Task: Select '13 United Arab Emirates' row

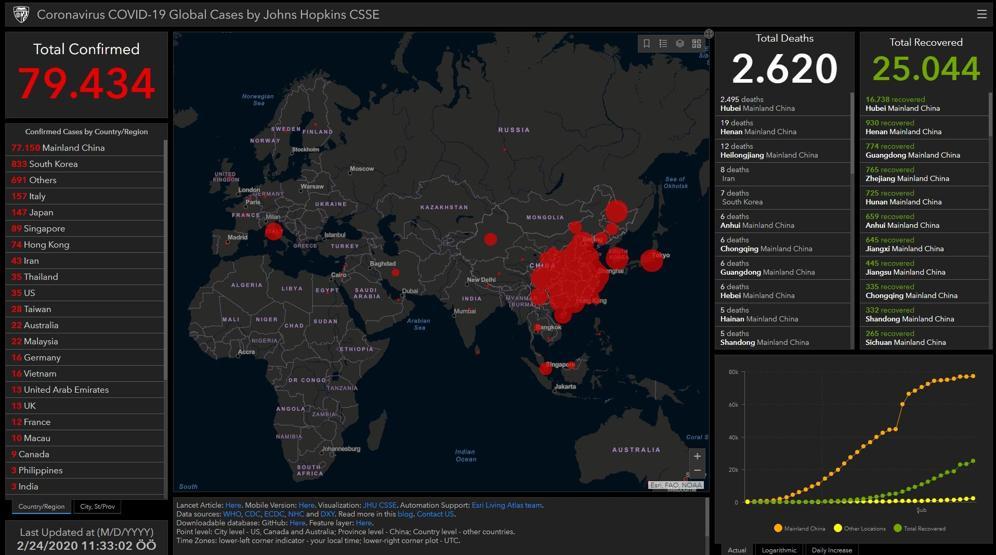Action: [85, 390]
